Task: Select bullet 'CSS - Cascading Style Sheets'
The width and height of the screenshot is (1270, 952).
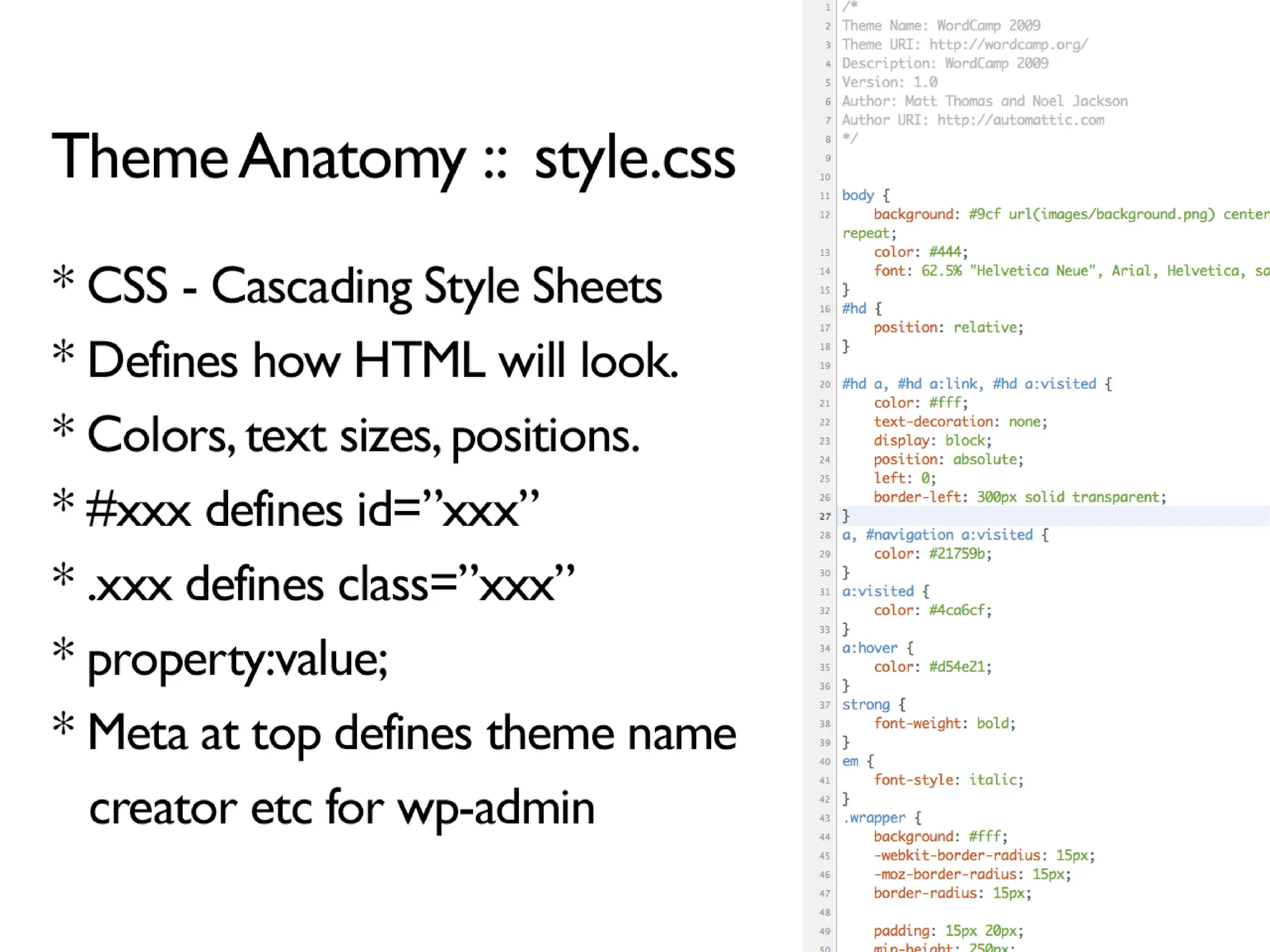Action: click(375, 287)
